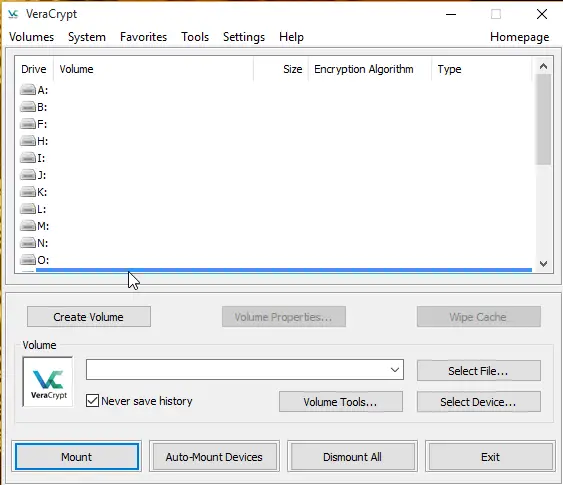Screen dimensions: 563x485
Task: Click the "M:" drive letter text
Action: [x=43, y=226]
